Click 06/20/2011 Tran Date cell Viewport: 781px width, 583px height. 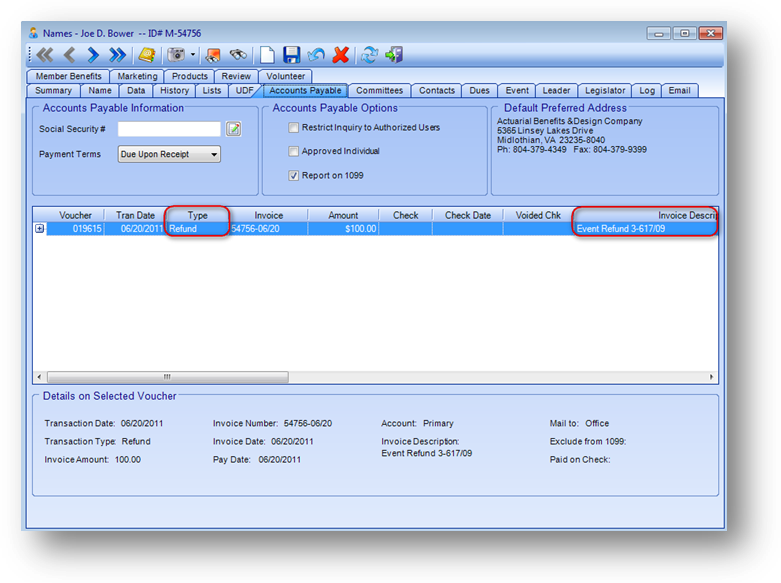coord(135,229)
